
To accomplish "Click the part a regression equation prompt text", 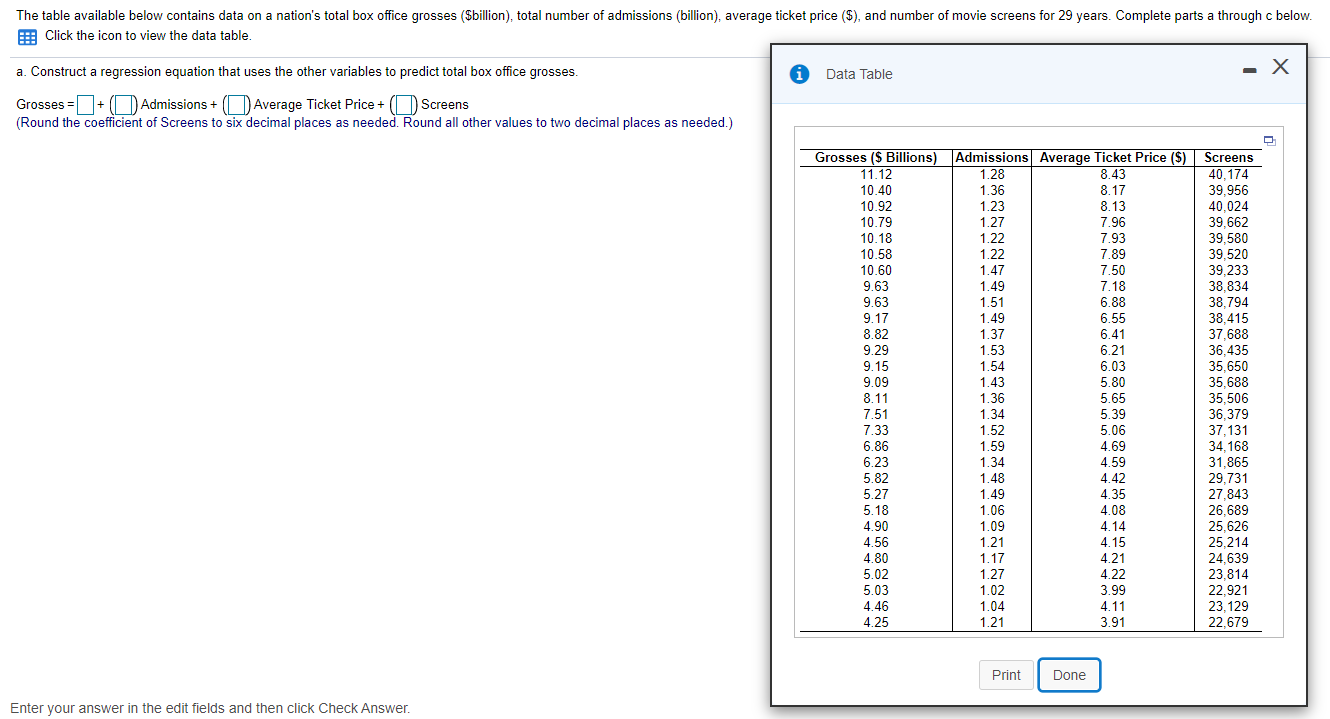I will pos(297,72).
